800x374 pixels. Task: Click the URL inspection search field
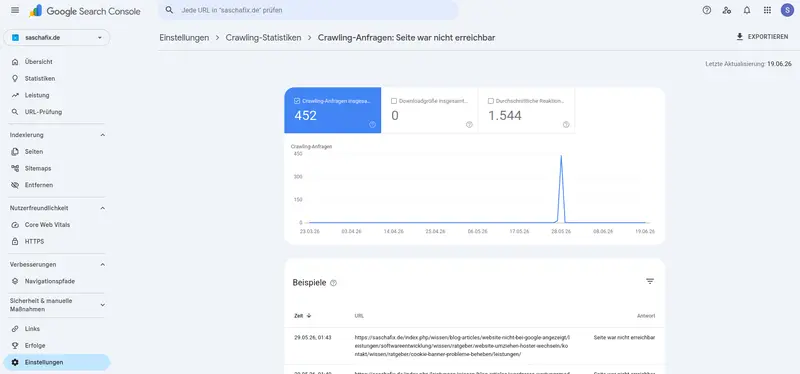click(308, 10)
